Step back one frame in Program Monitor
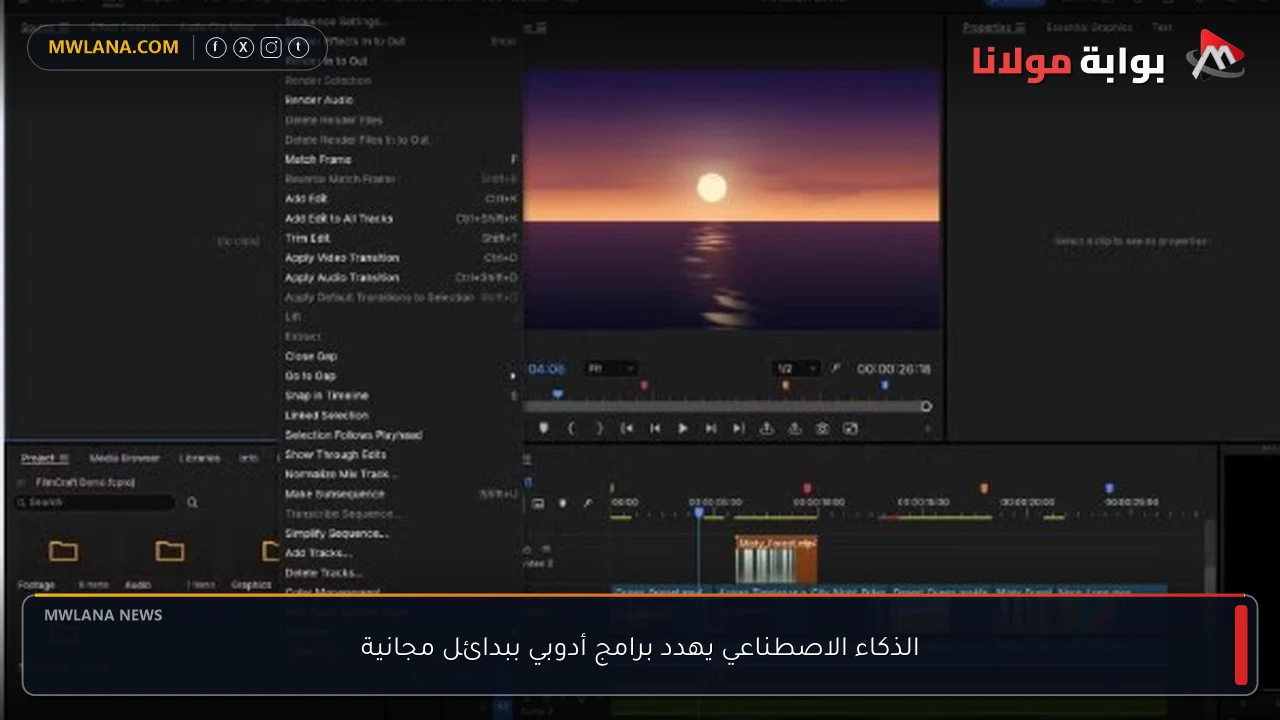1280x720 pixels. point(655,428)
